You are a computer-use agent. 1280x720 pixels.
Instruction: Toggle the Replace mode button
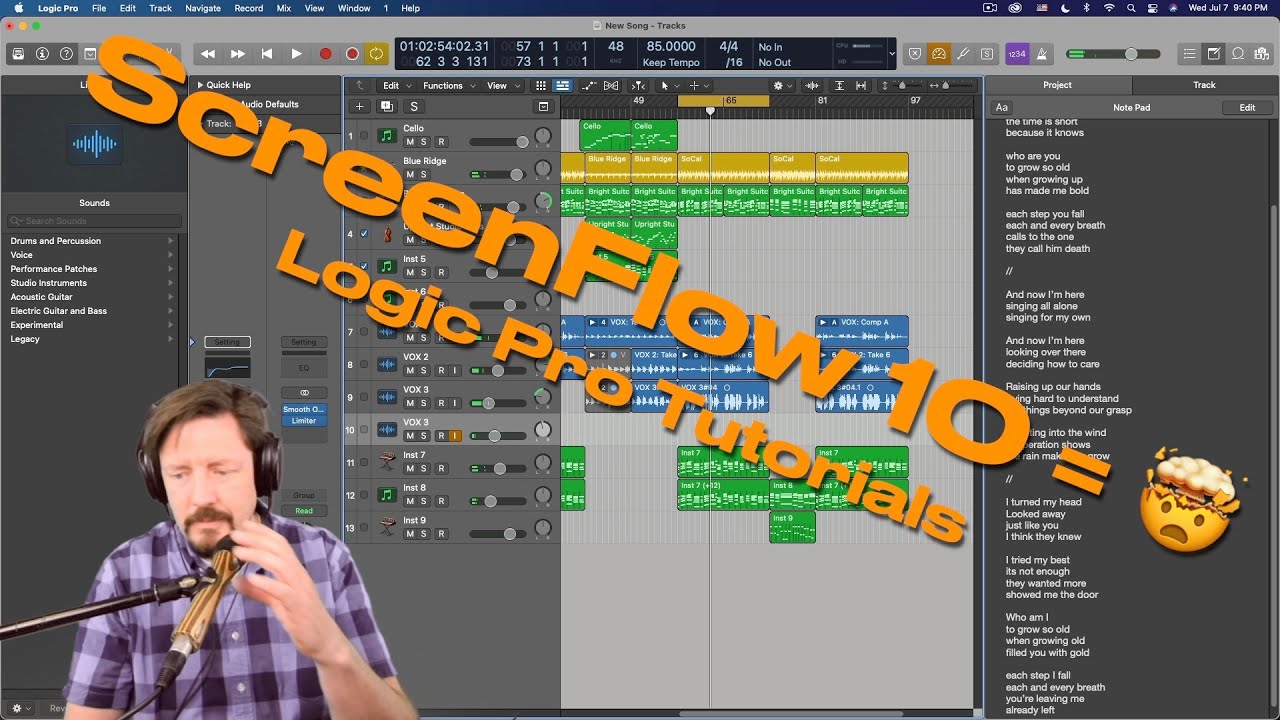pos(915,54)
